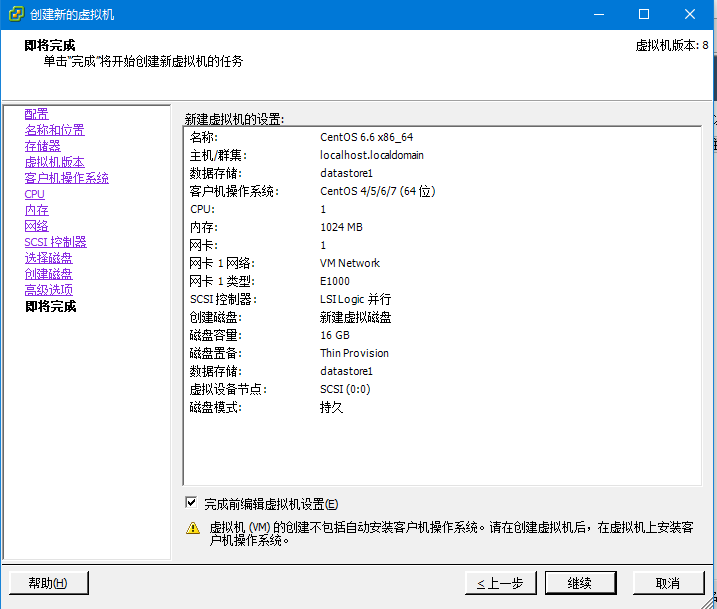Click the 网卡 1 网络: label

click(x=222, y=263)
